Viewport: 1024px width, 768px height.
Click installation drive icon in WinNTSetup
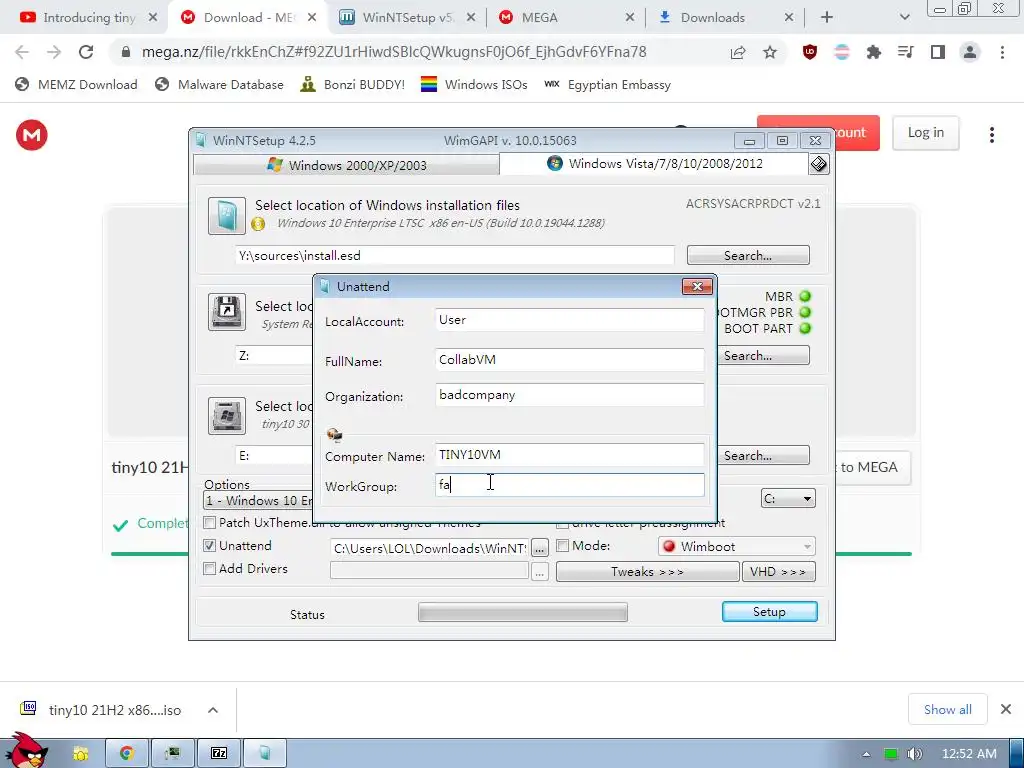(227, 415)
